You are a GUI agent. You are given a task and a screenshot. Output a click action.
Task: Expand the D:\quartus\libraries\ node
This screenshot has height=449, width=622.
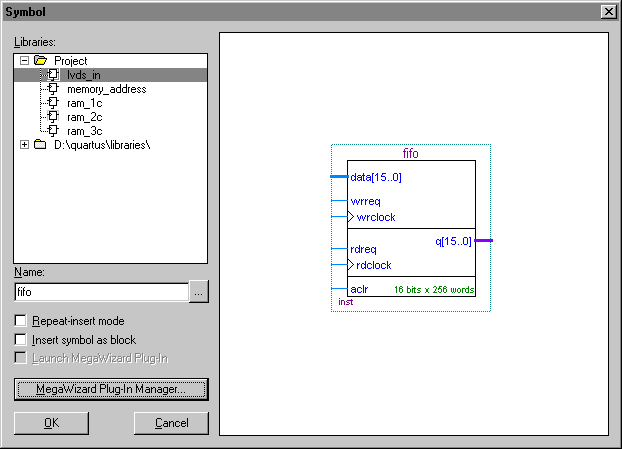25,145
